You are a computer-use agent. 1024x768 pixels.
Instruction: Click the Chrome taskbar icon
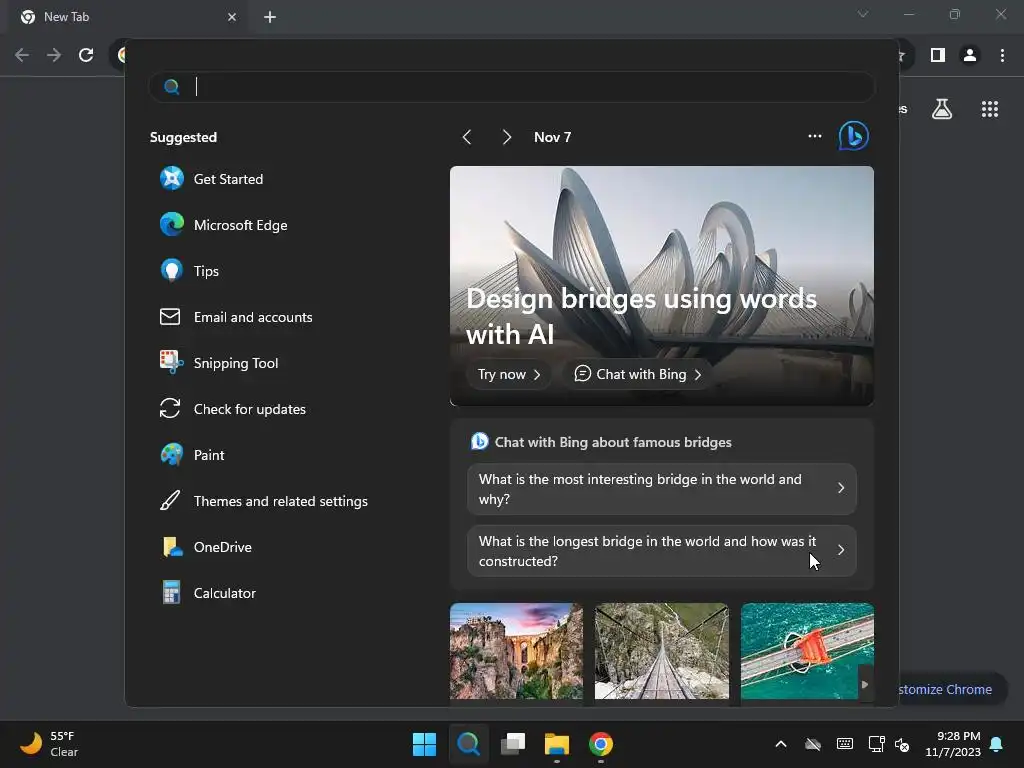click(601, 744)
